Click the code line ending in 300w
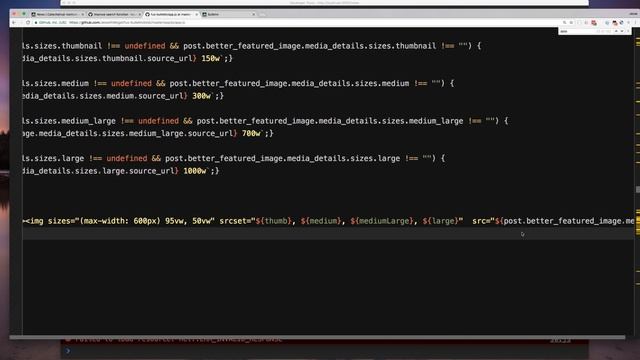 click(123, 96)
